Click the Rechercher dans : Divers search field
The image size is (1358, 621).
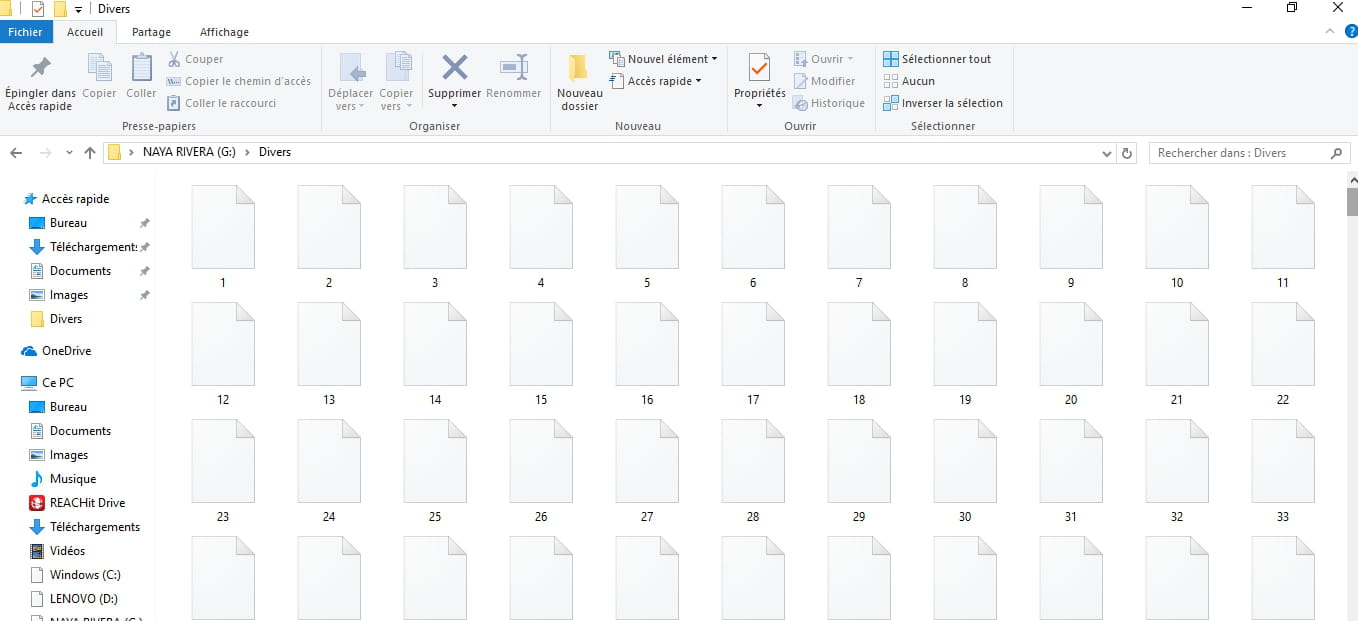[1240, 153]
